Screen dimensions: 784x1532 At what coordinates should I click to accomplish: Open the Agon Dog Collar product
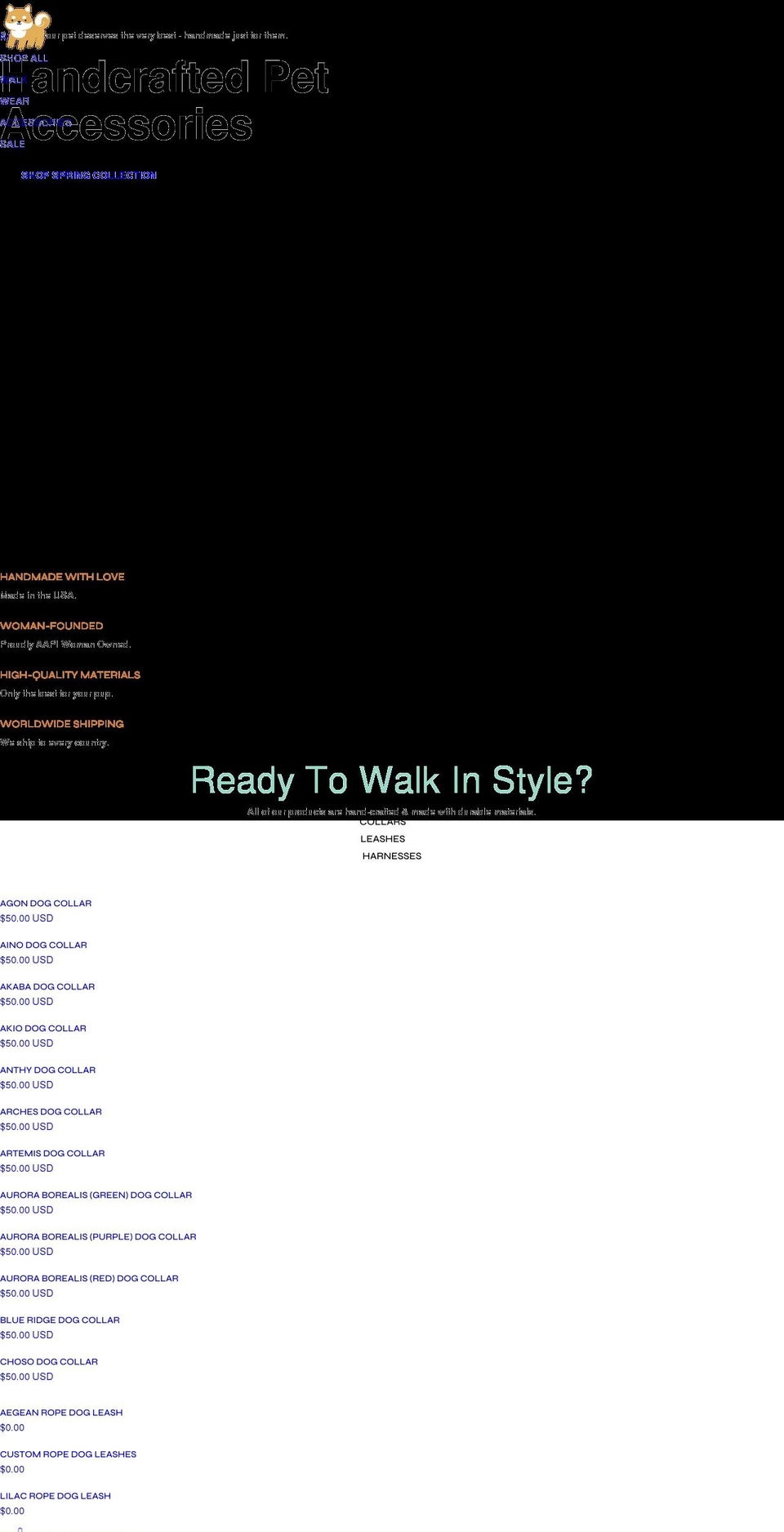46,904
